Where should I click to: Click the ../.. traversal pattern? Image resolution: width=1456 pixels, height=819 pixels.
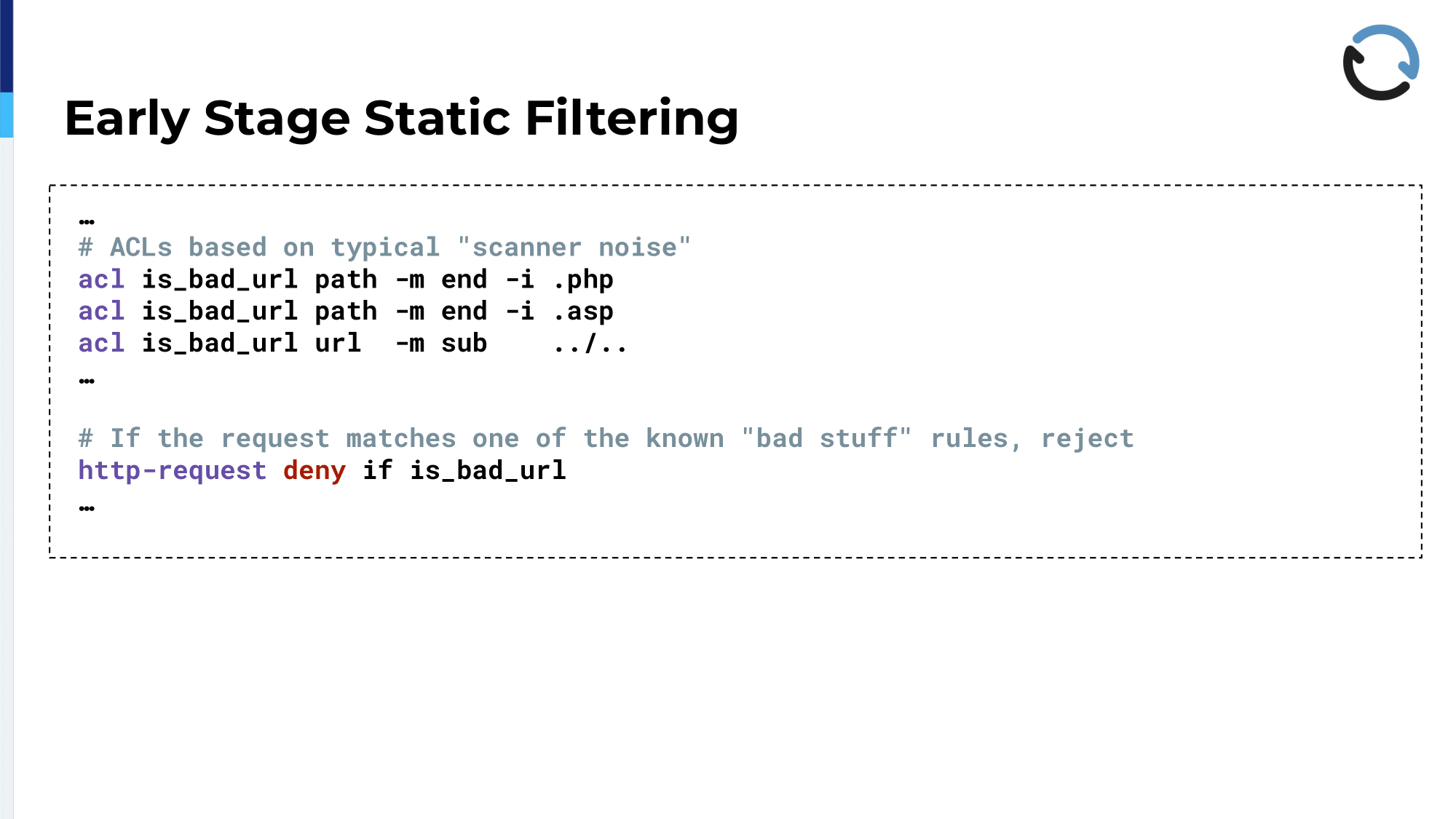pyautogui.click(x=590, y=344)
